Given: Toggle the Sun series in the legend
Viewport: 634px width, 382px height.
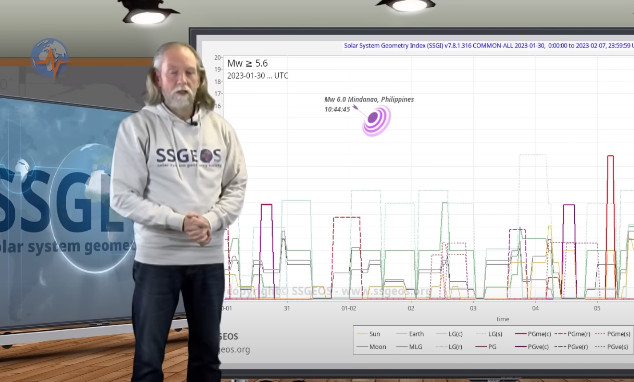Looking at the screenshot, I should click(369, 334).
